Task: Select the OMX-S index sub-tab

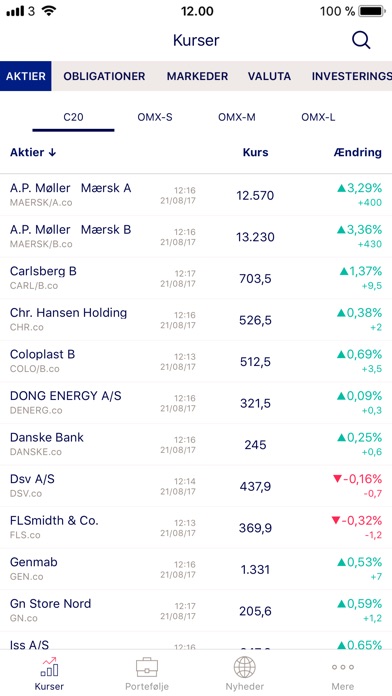Action: (155, 118)
